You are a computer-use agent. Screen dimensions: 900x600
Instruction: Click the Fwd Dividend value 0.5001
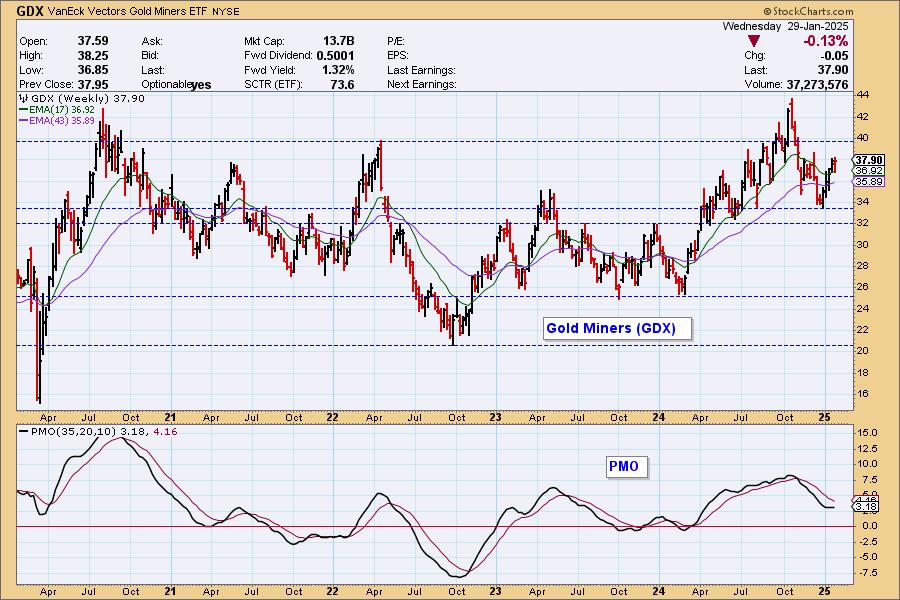[x=335, y=55]
